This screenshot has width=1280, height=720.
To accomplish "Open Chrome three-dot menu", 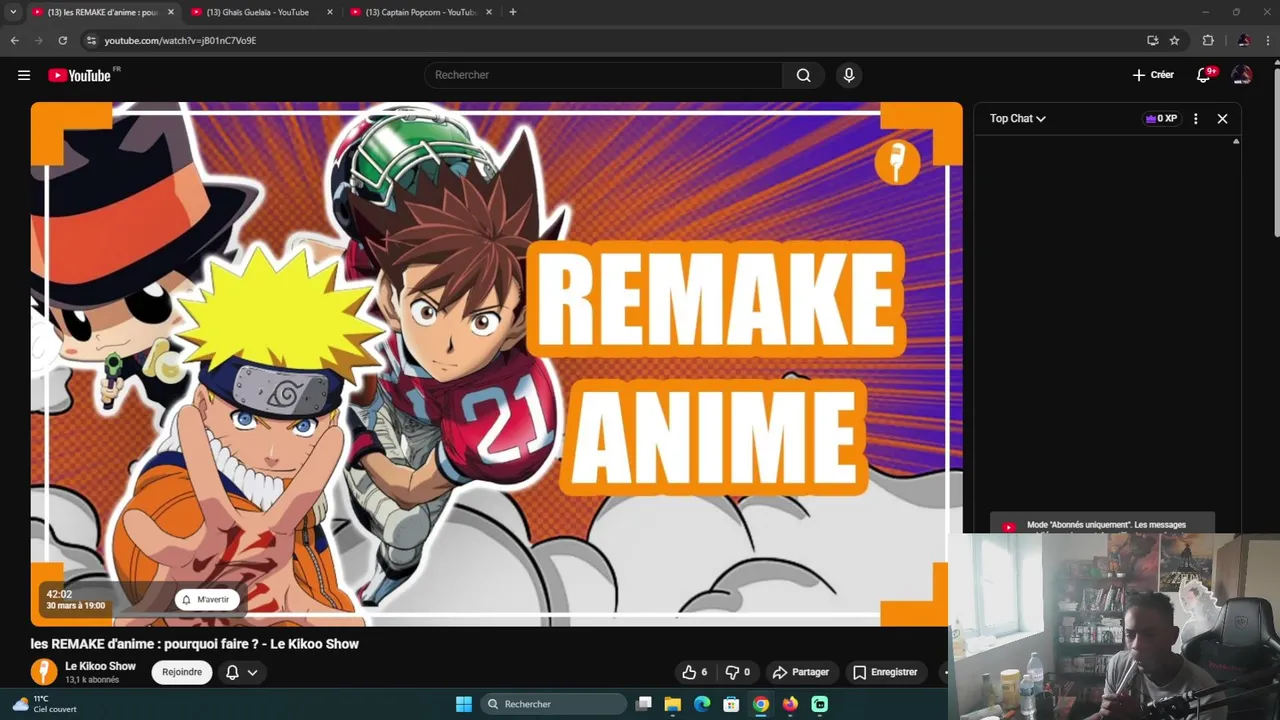I will coord(1268,40).
